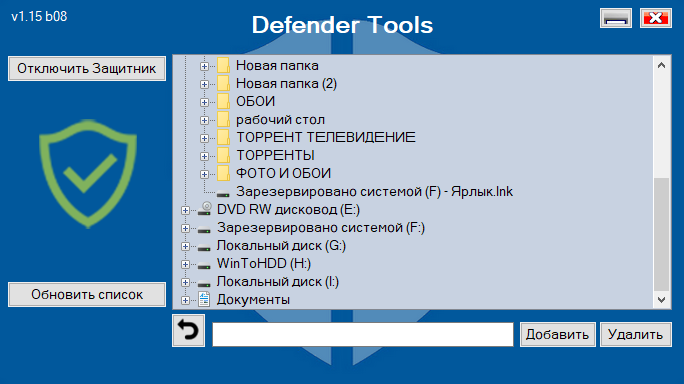Expand the Новая папка folder node

click(x=204, y=66)
